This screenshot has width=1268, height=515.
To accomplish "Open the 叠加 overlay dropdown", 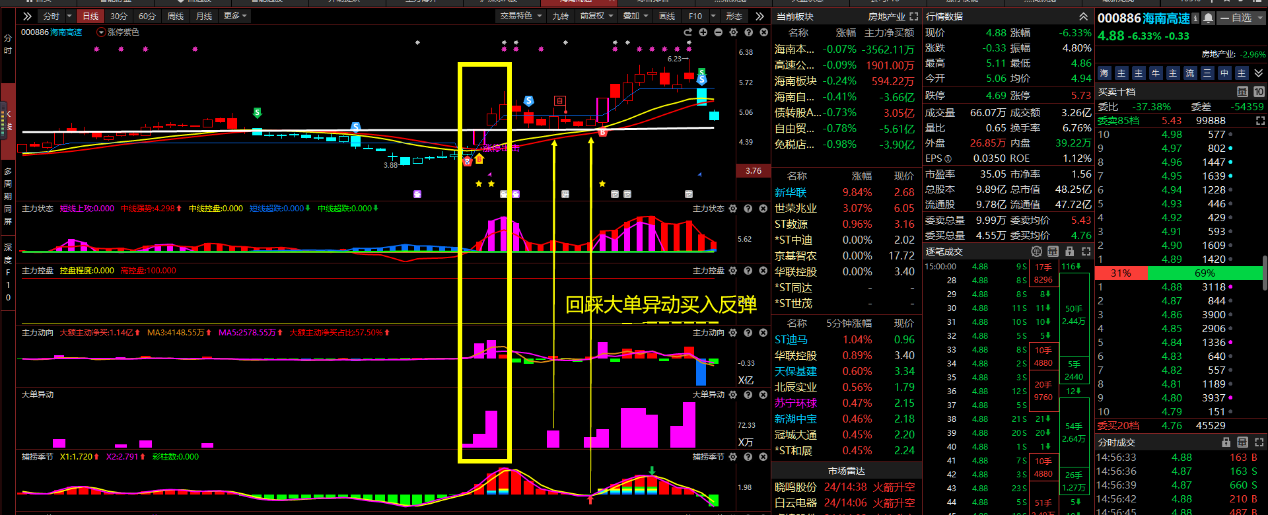I will [635, 17].
